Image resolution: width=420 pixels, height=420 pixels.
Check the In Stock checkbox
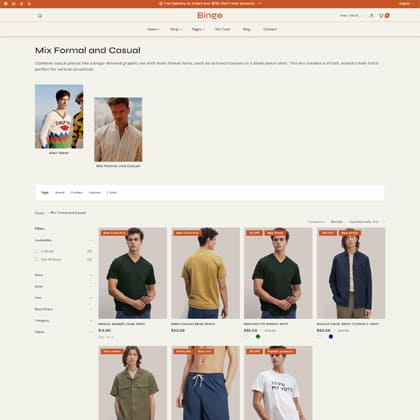37,251
